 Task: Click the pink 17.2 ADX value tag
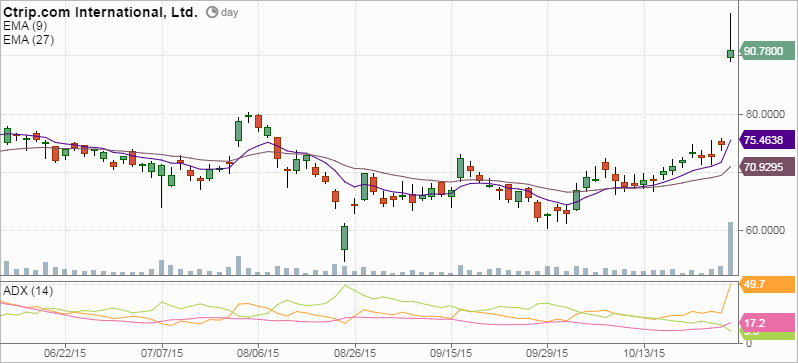pyautogui.click(x=766, y=323)
